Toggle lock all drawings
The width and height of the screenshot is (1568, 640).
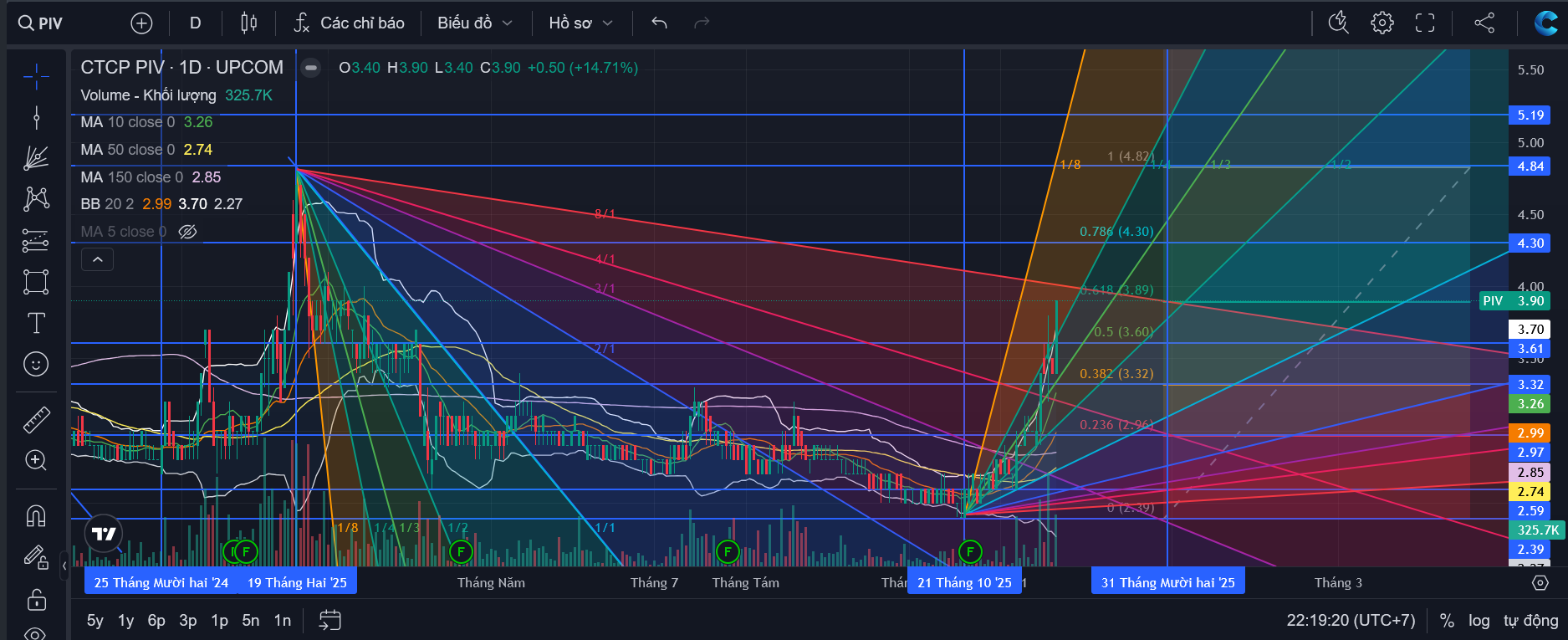point(36,599)
